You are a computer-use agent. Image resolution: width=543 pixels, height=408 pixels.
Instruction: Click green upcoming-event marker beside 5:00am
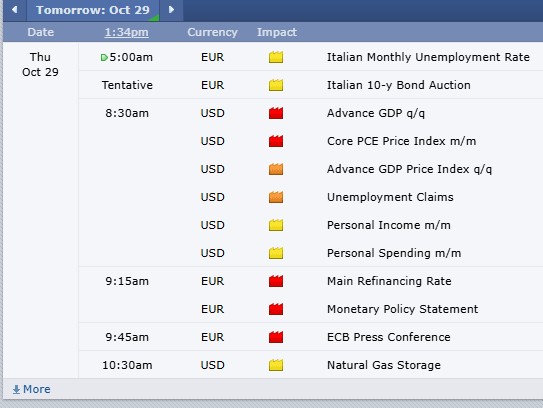coord(104,57)
